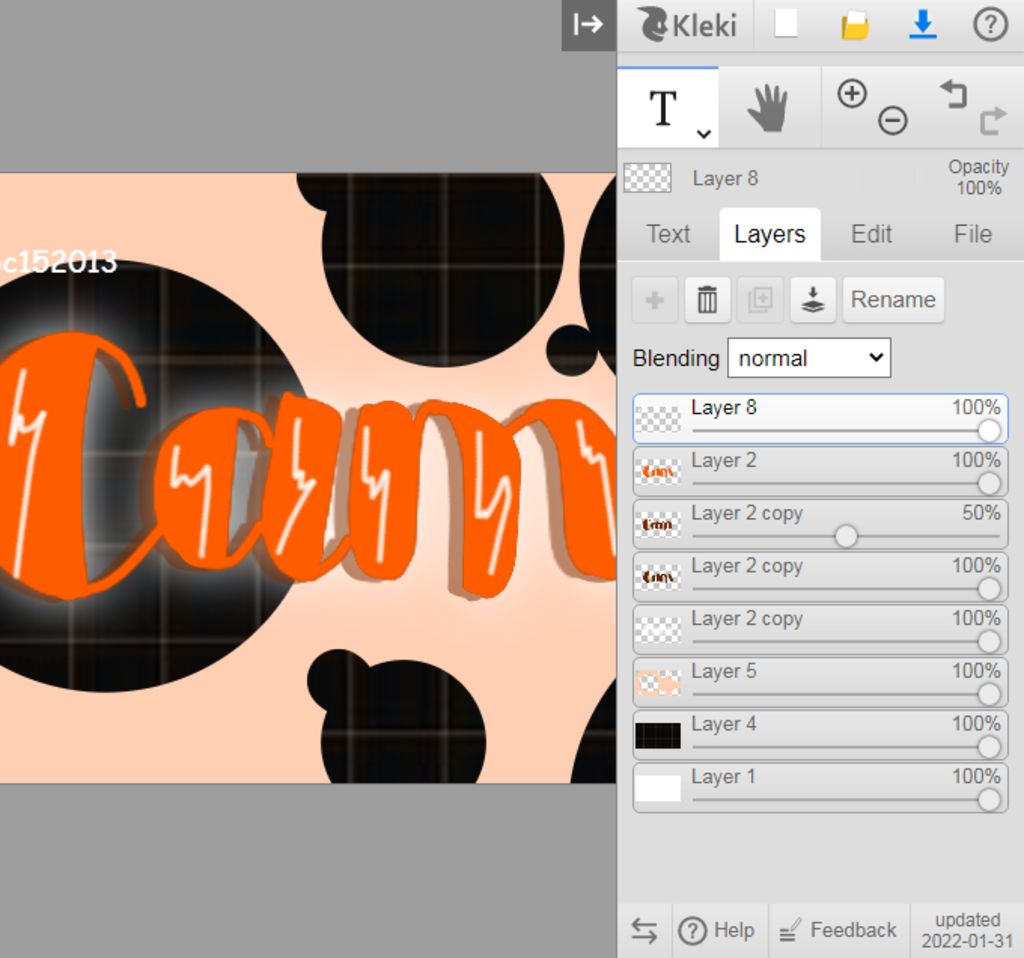Click the white thumbnail of Layer 1

point(658,788)
